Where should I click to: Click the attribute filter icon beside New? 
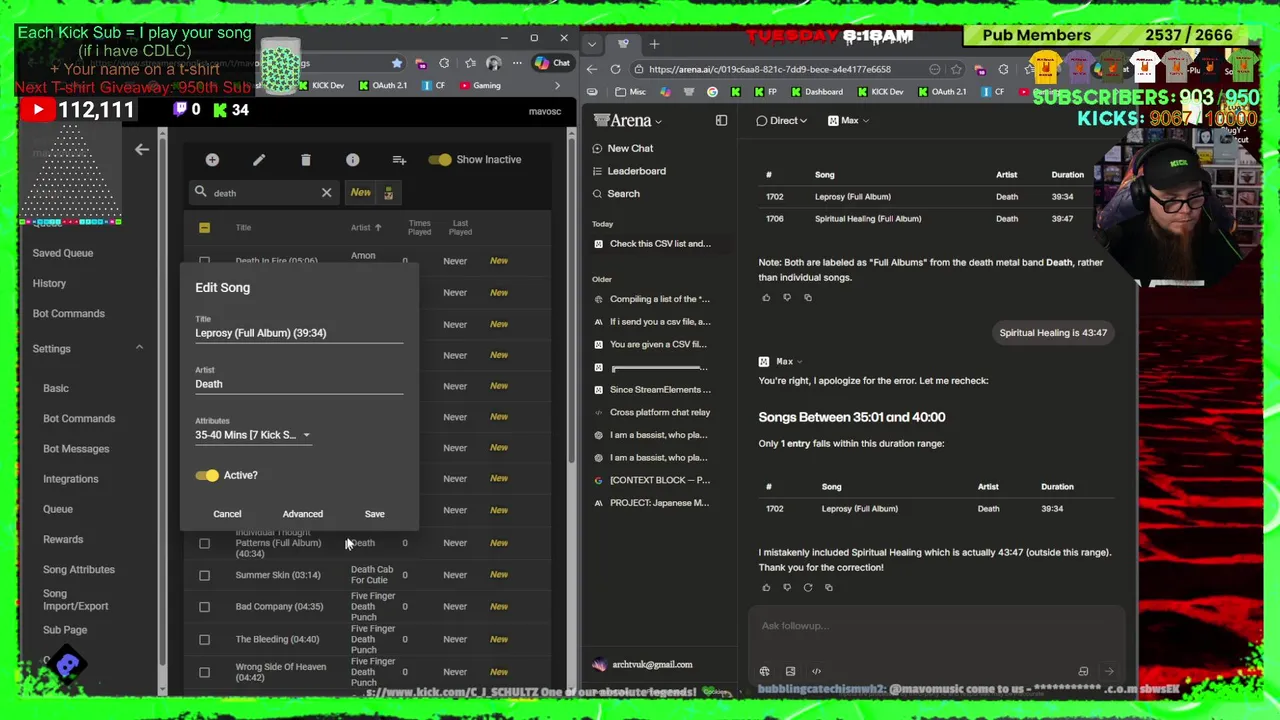point(388,193)
